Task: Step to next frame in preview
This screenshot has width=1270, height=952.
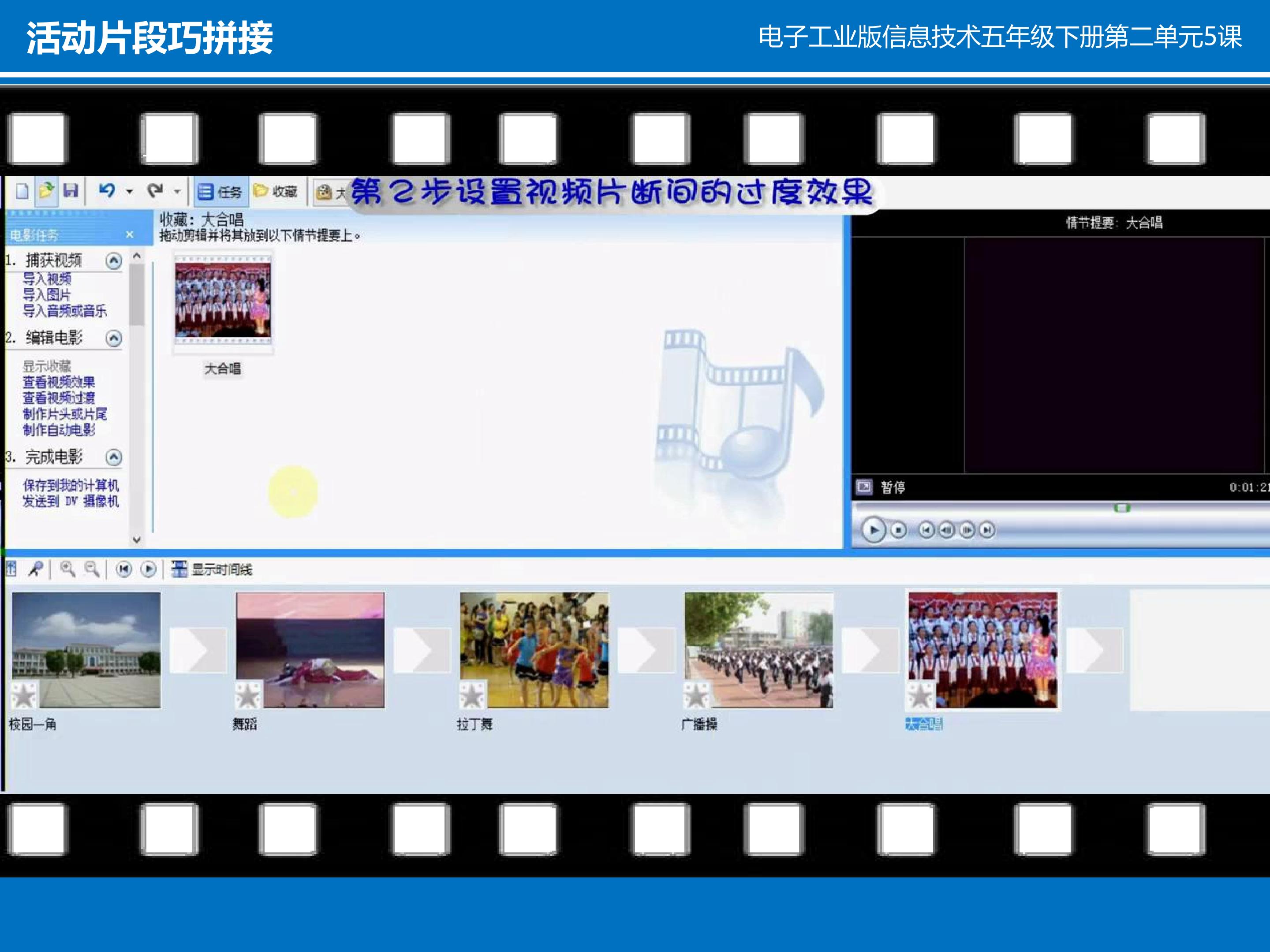Action: pos(967,530)
